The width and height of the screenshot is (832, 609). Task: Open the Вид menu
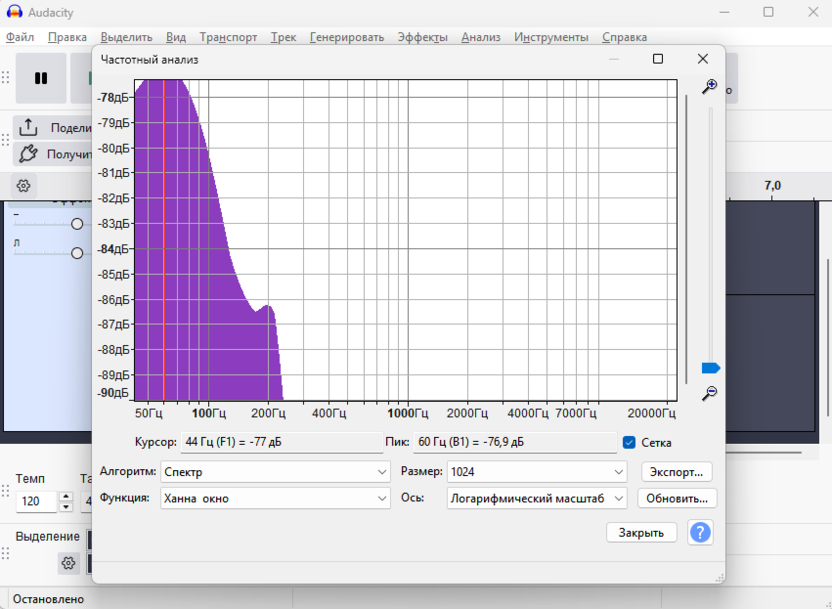click(x=176, y=37)
